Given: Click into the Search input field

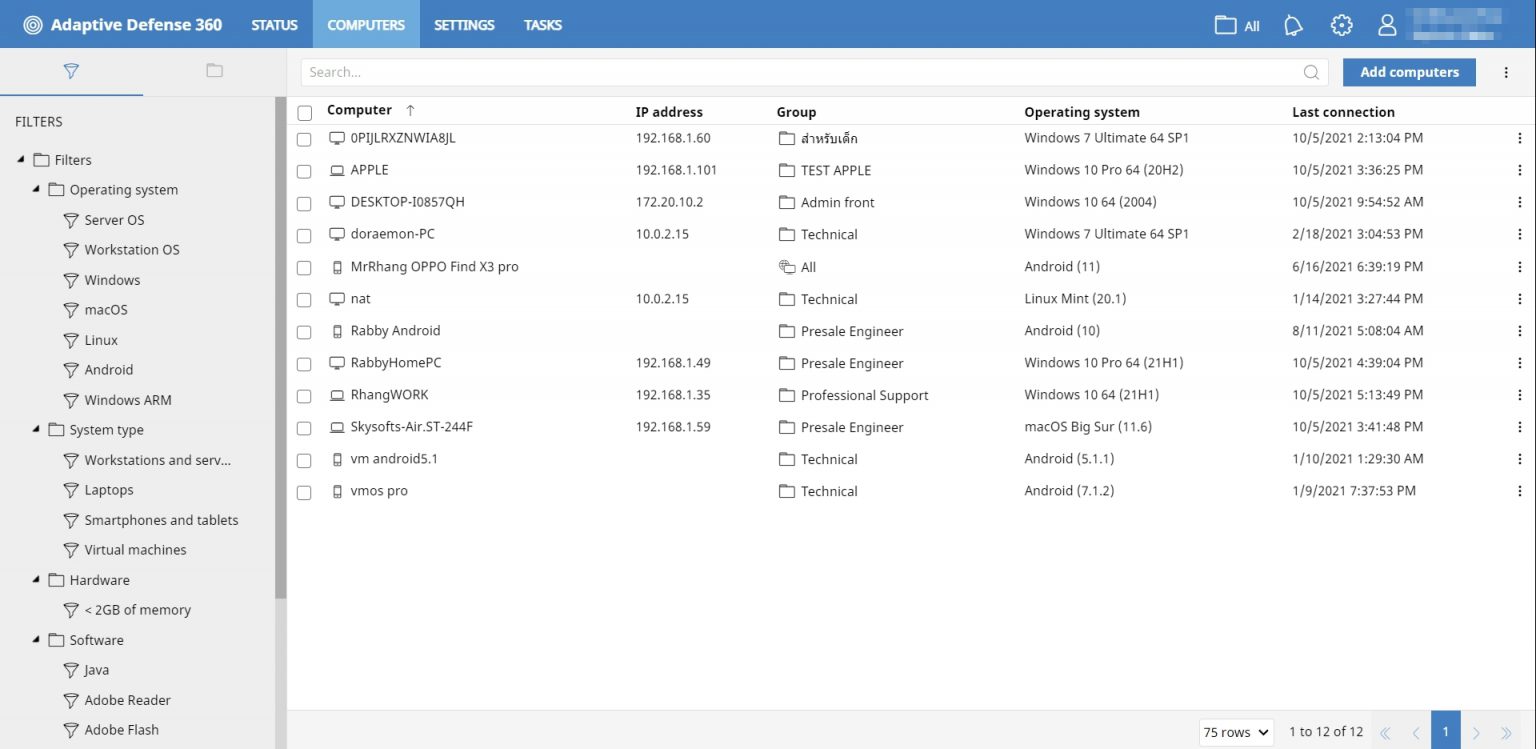Looking at the screenshot, I should [800, 72].
